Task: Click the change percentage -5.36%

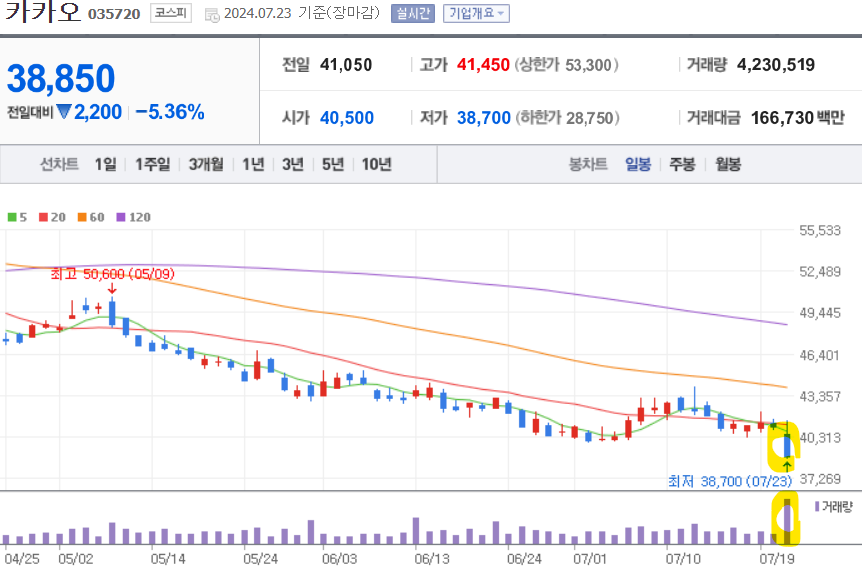Action: point(170,112)
